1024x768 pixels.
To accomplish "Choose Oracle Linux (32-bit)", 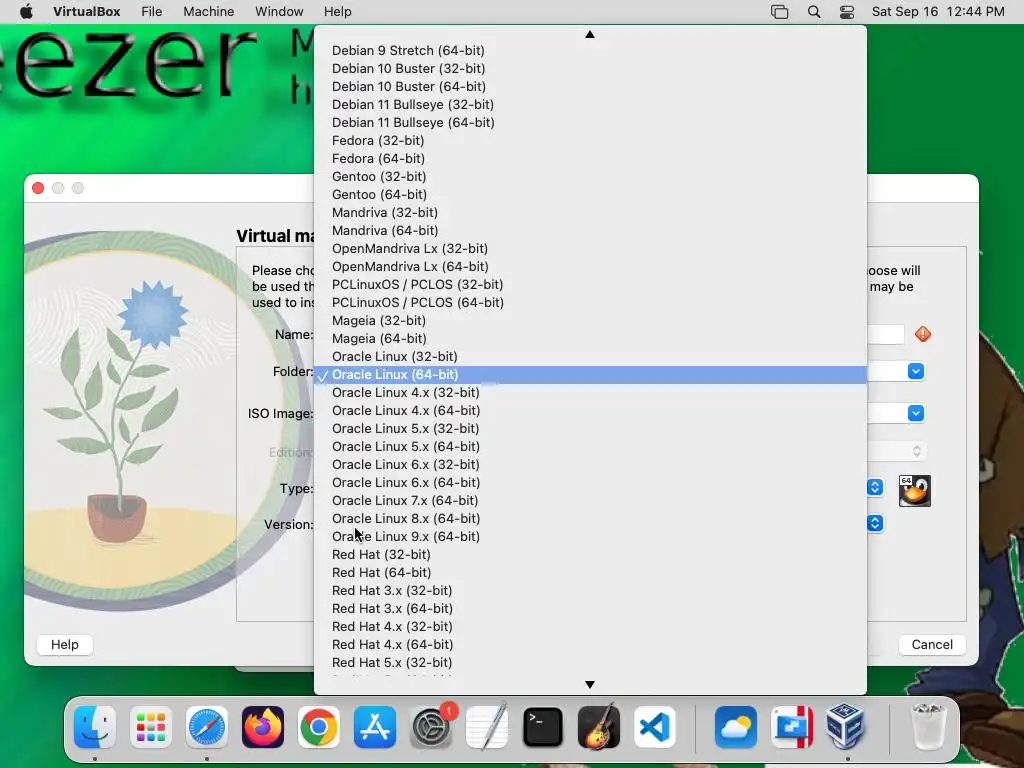I will pos(590,357).
